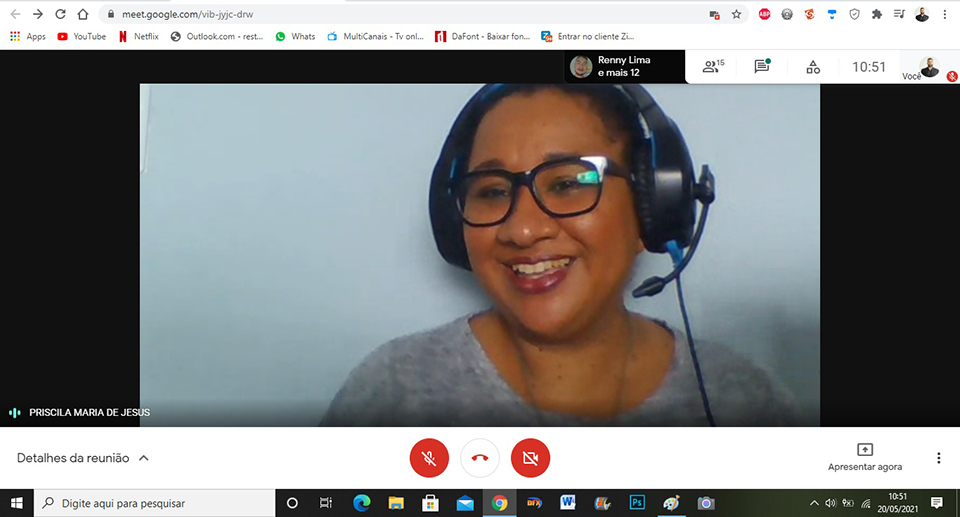Open the meeting chat panel

(x=762, y=67)
